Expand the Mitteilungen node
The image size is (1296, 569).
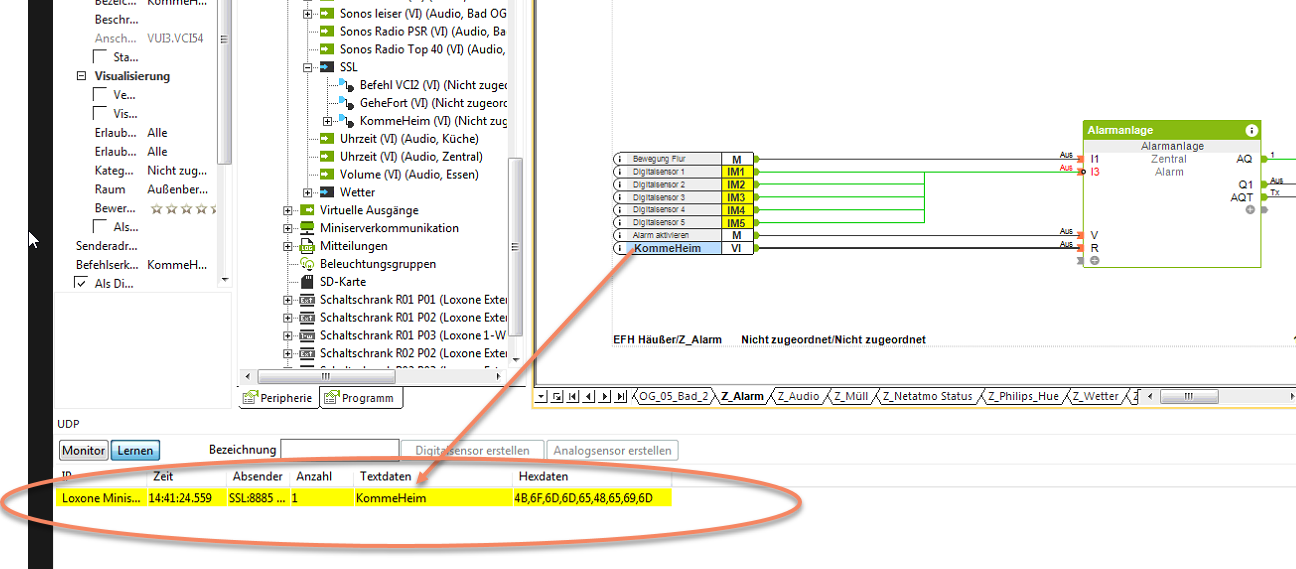click(288, 247)
